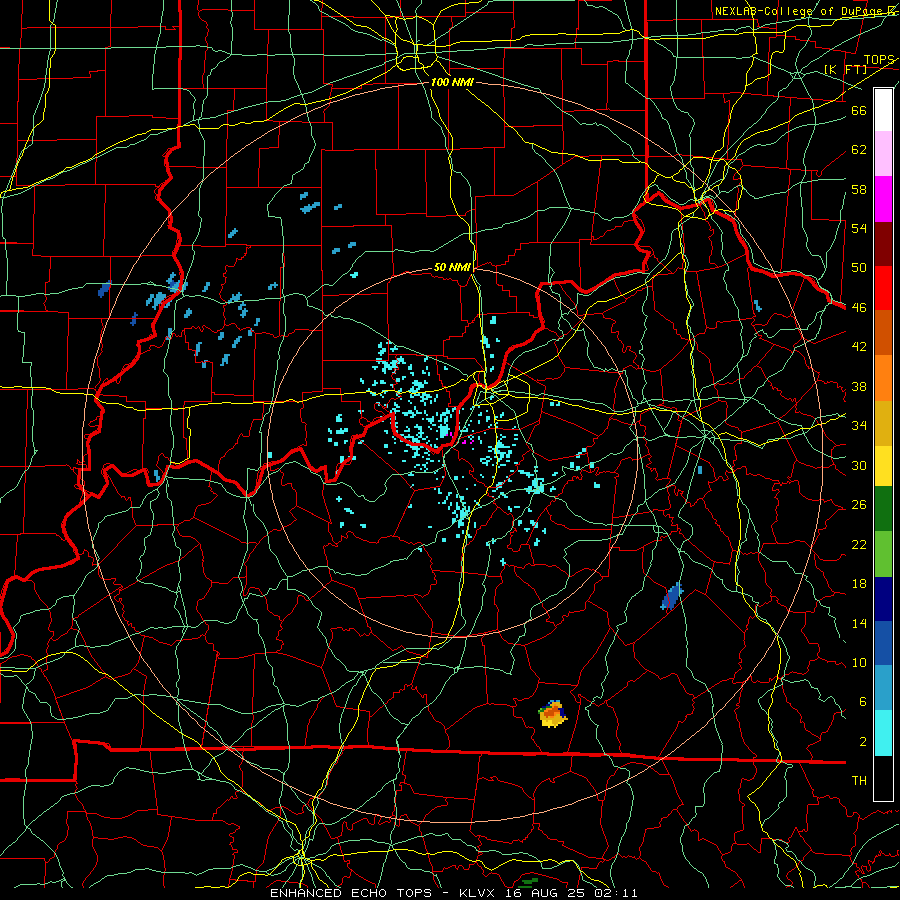Click the 50 value on legend
Viewport: 900px width, 900px height.
(859, 267)
